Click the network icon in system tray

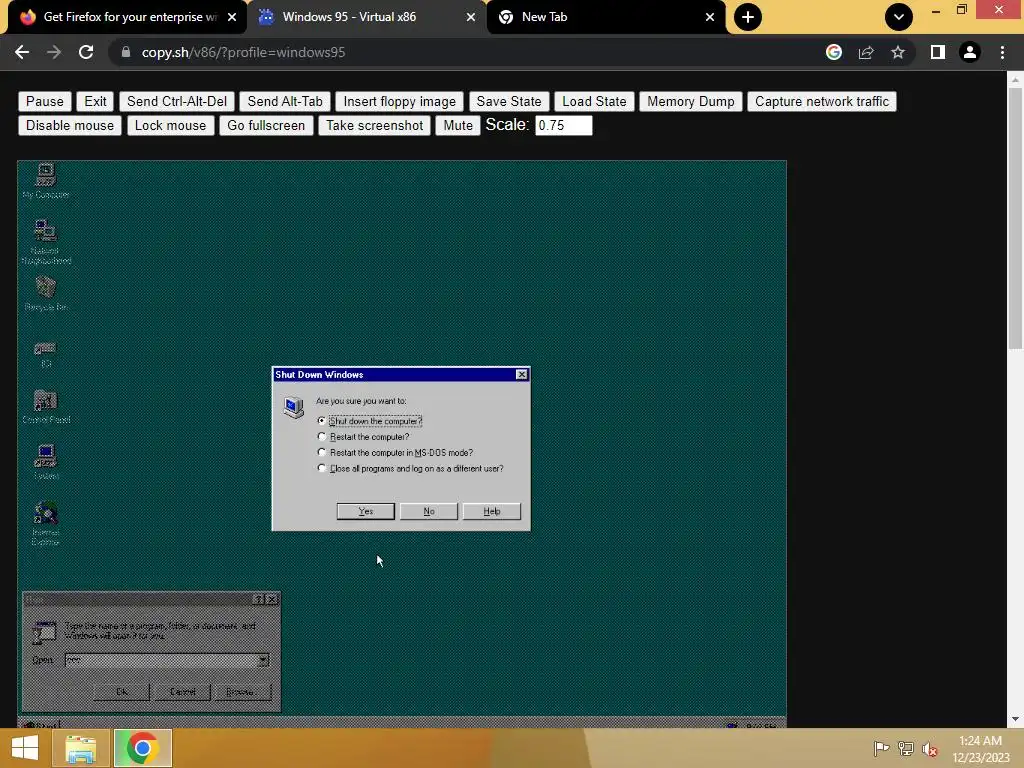(x=906, y=749)
